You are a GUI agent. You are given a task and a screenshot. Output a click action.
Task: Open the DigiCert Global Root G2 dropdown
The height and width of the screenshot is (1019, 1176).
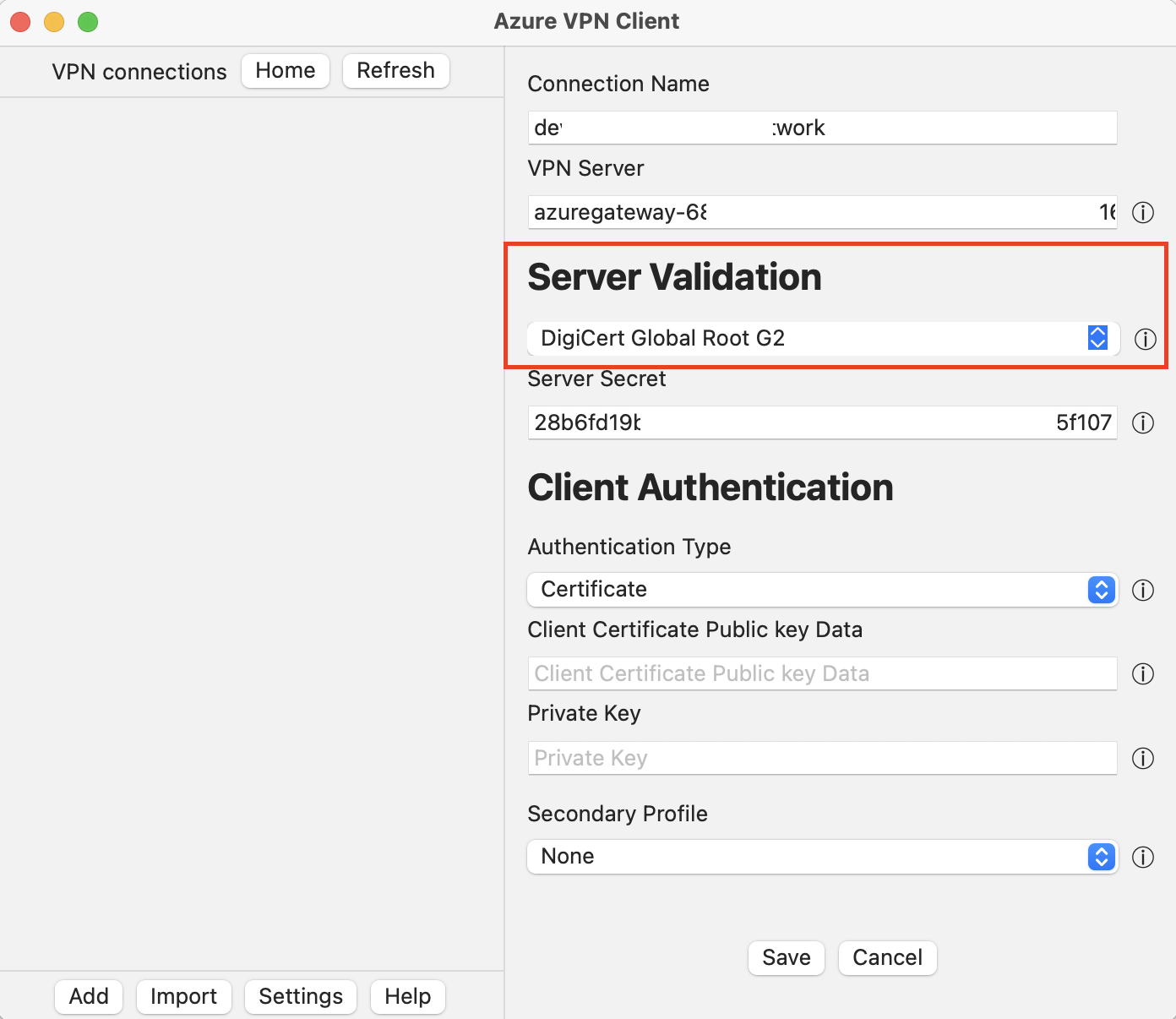click(x=823, y=338)
